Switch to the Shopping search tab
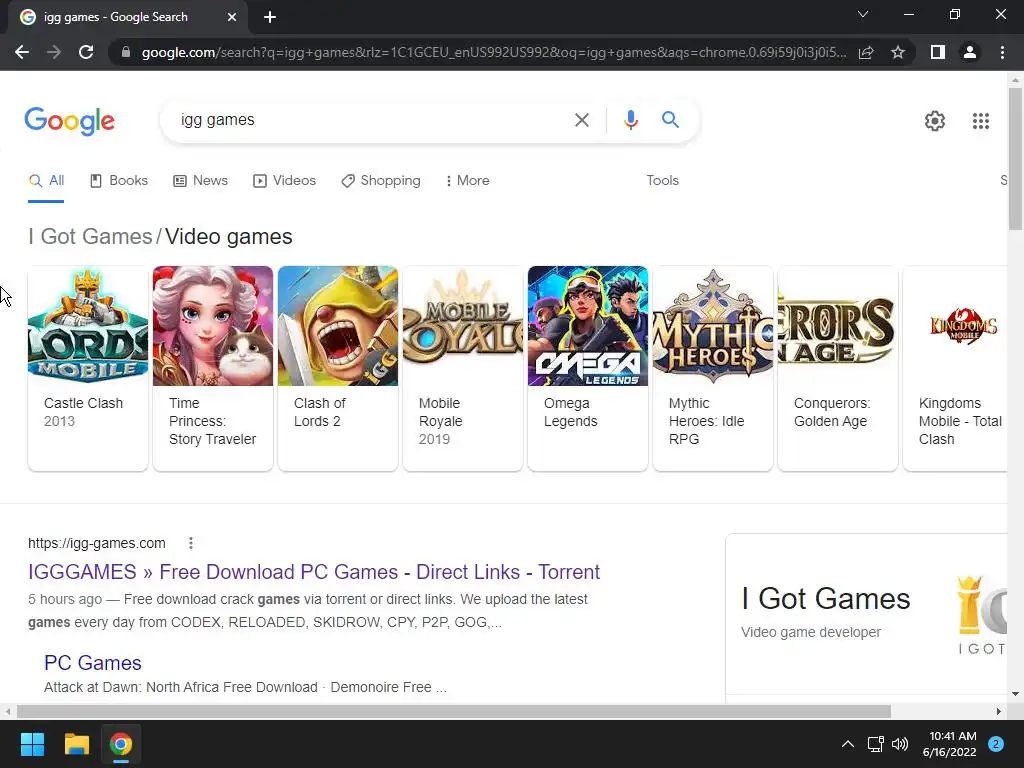Viewport: 1024px width, 768px height. click(381, 181)
